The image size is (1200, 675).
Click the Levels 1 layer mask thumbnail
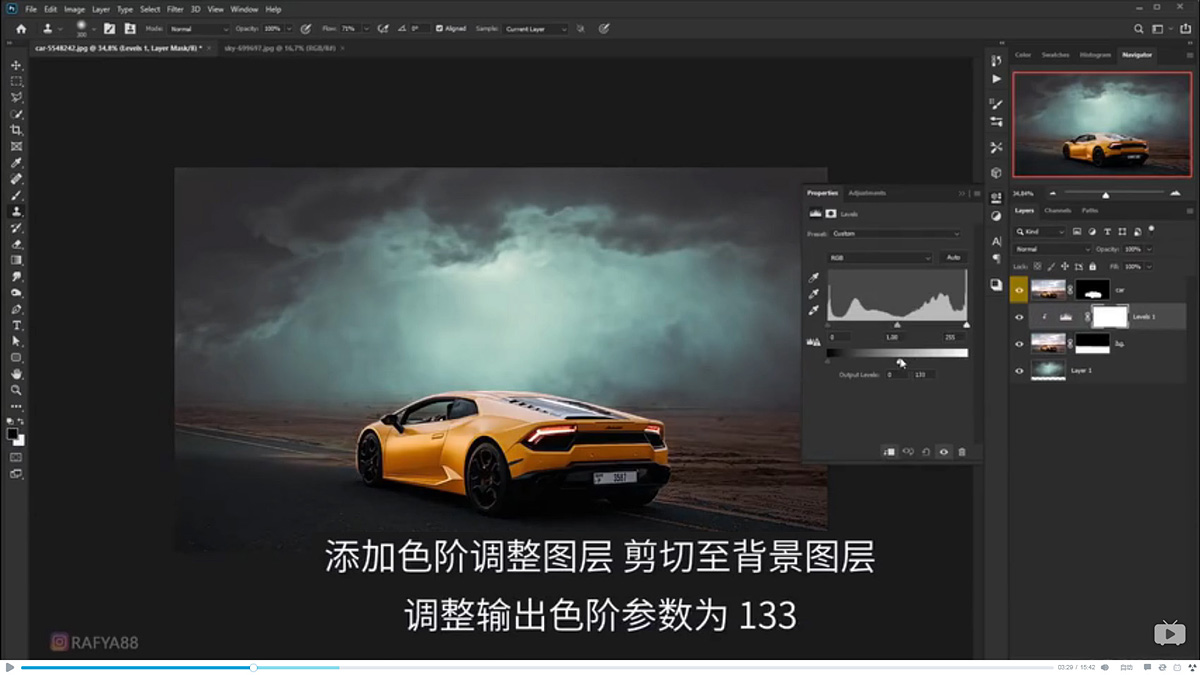pyautogui.click(x=1110, y=316)
